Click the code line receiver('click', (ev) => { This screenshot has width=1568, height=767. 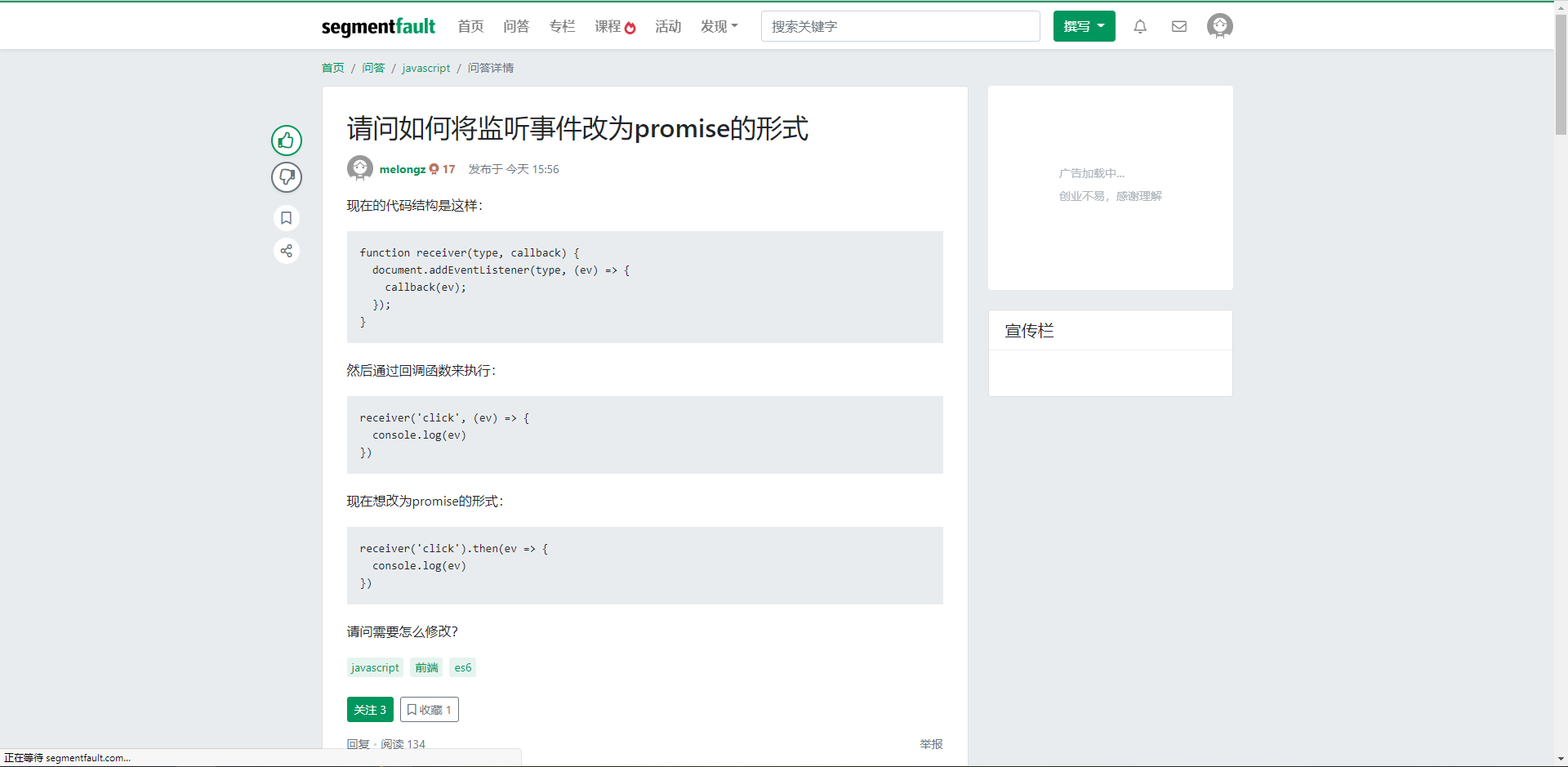coord(445,418)
